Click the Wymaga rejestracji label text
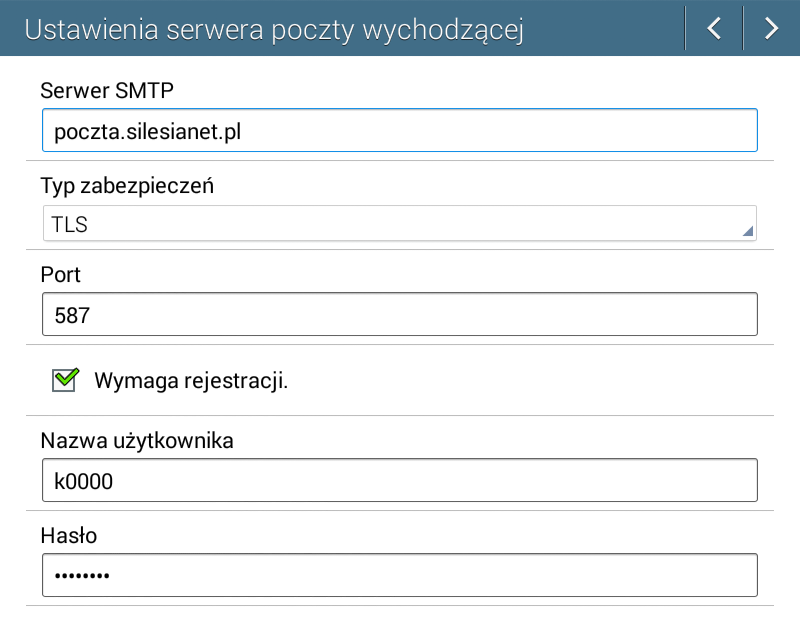 pyautogui.click(x=191, y=381)
